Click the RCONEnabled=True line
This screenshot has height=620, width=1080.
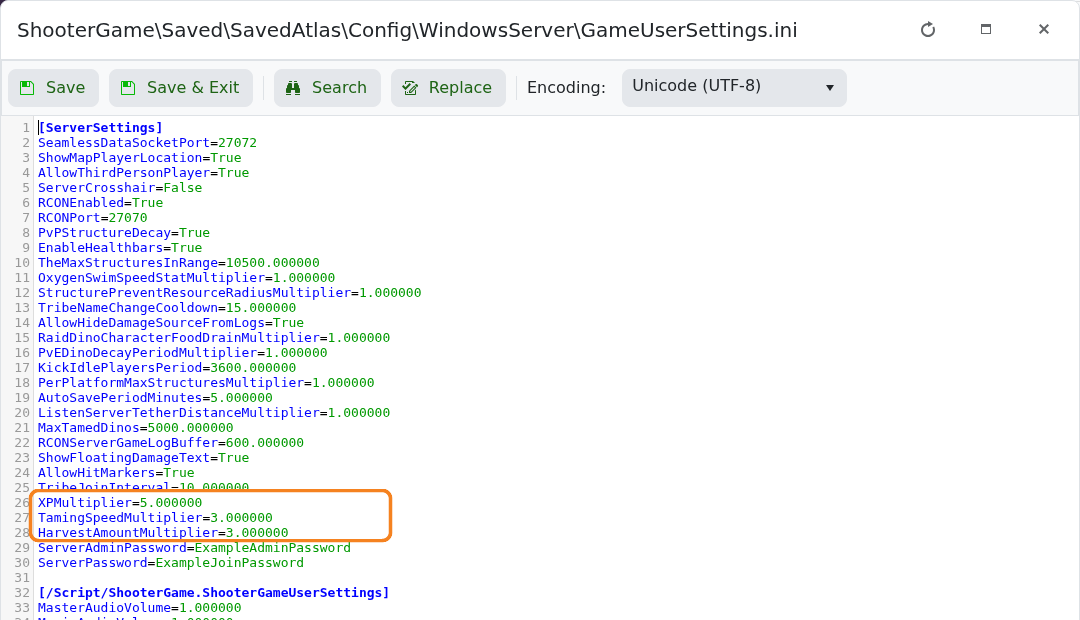coord(101,203)
